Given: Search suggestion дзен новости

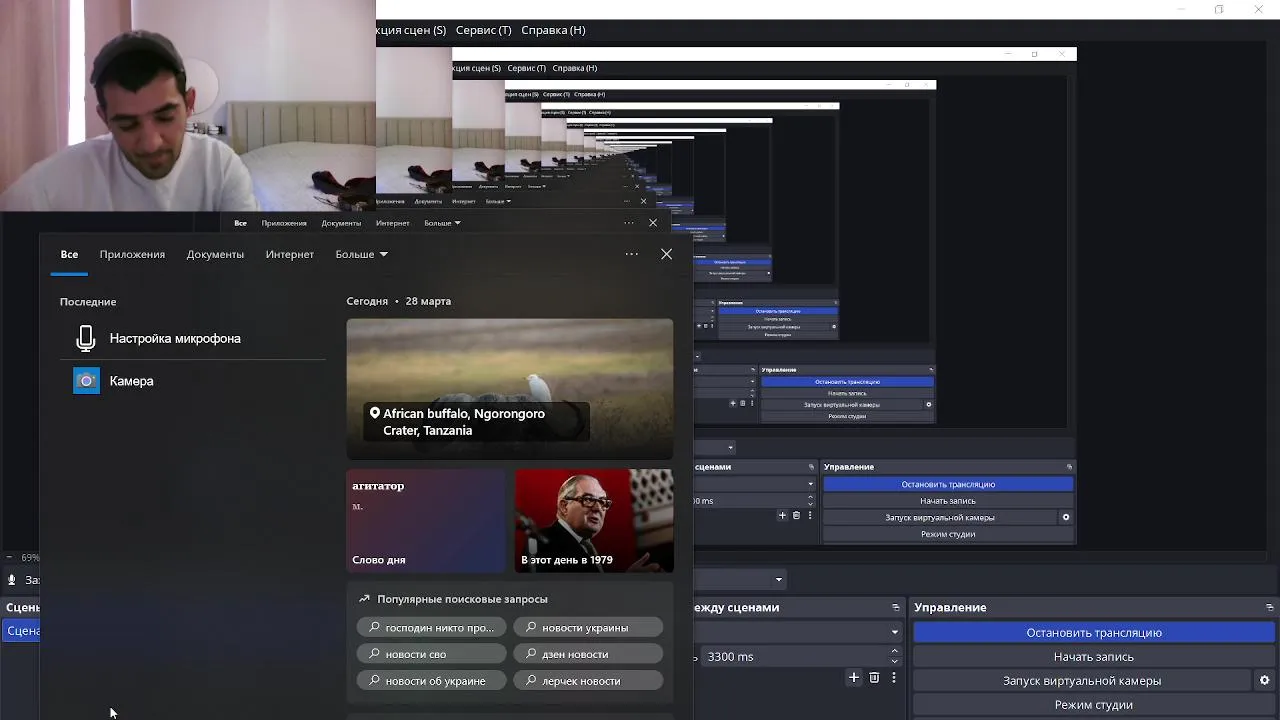Looking at the screenshot, I should click(588, 654).
